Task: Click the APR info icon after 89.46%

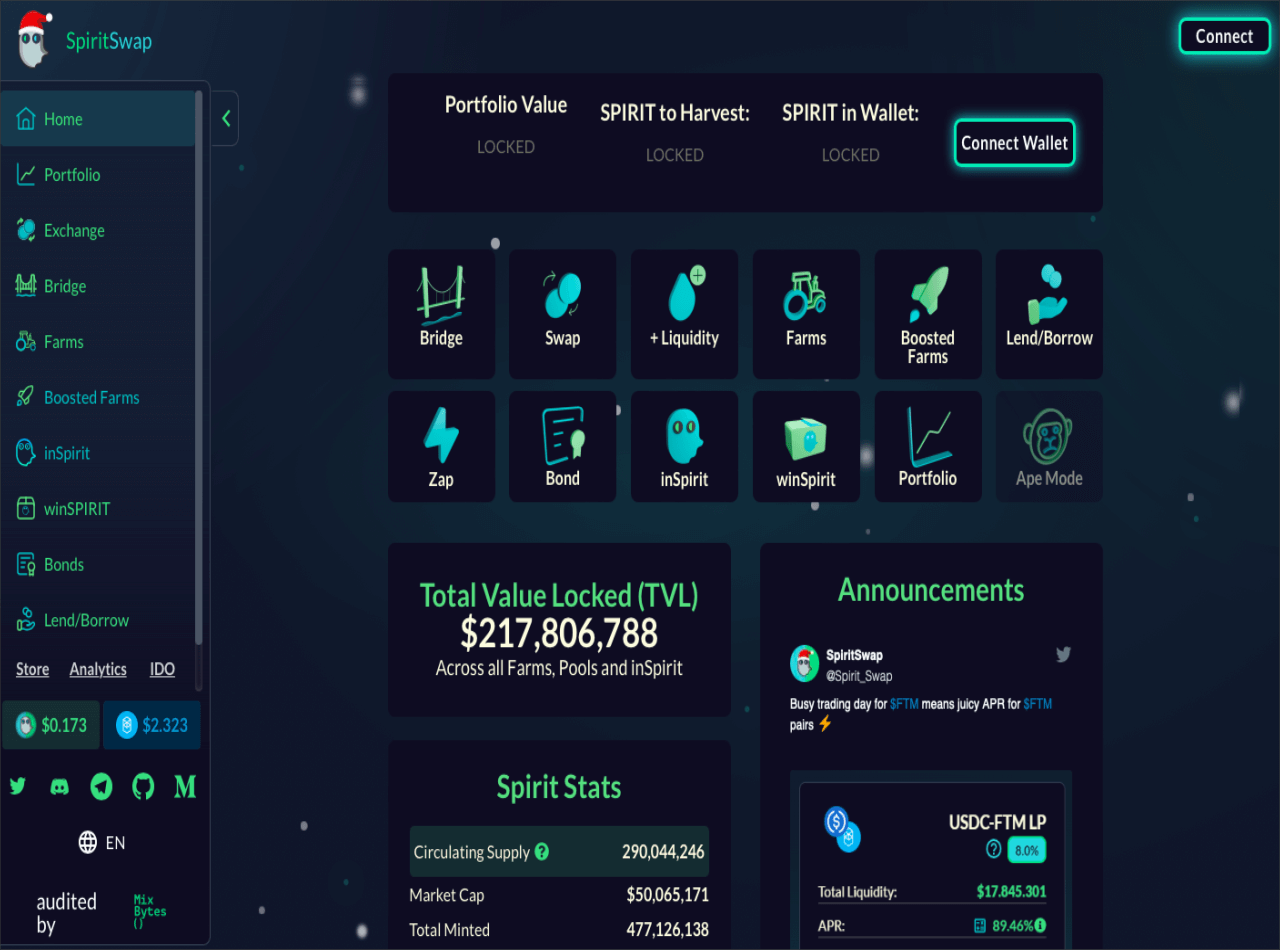Action: pos(1040,925)
